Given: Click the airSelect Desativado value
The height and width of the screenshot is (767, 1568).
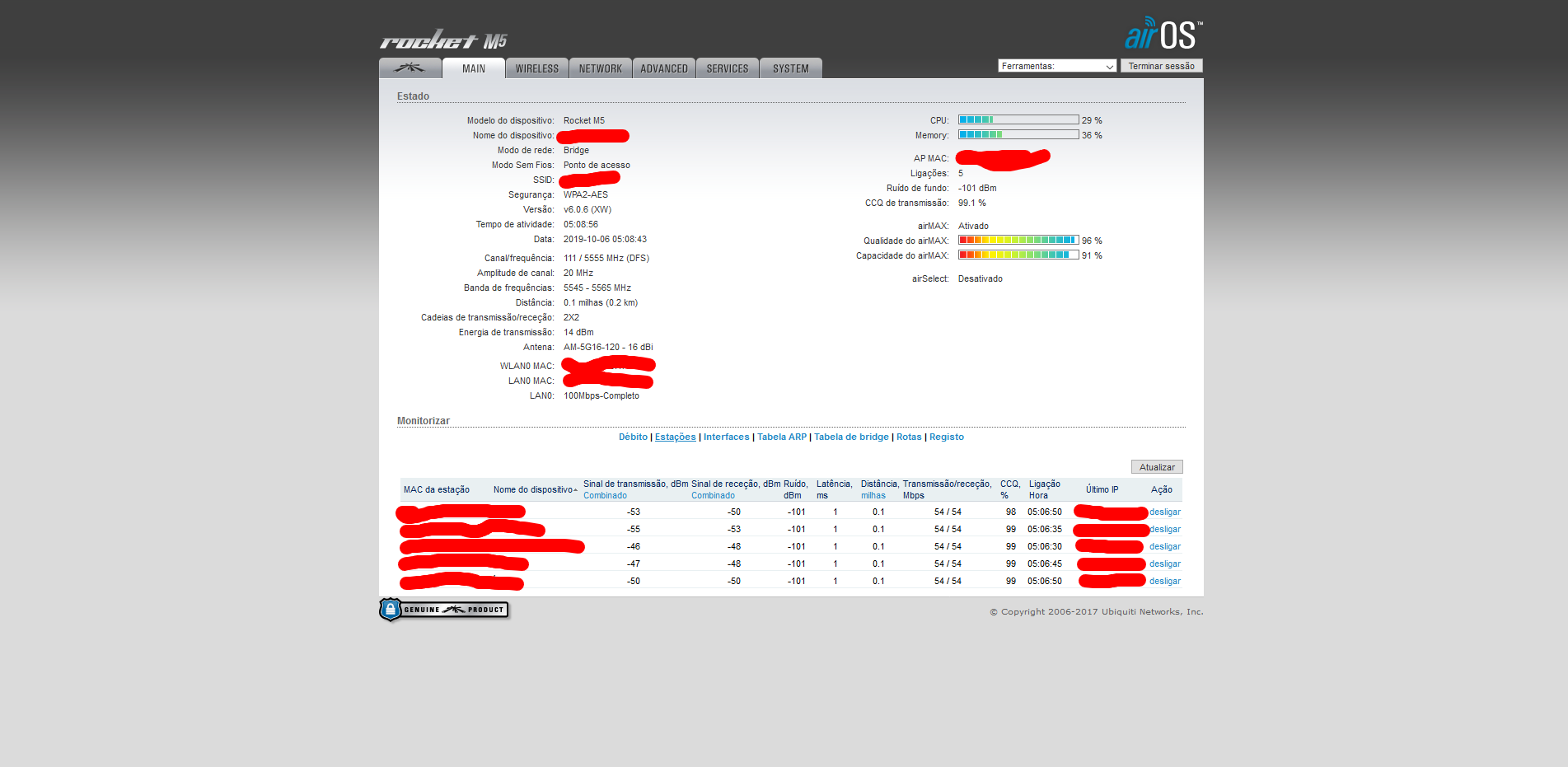Looking at the screenshot, I should click(981, 278).
